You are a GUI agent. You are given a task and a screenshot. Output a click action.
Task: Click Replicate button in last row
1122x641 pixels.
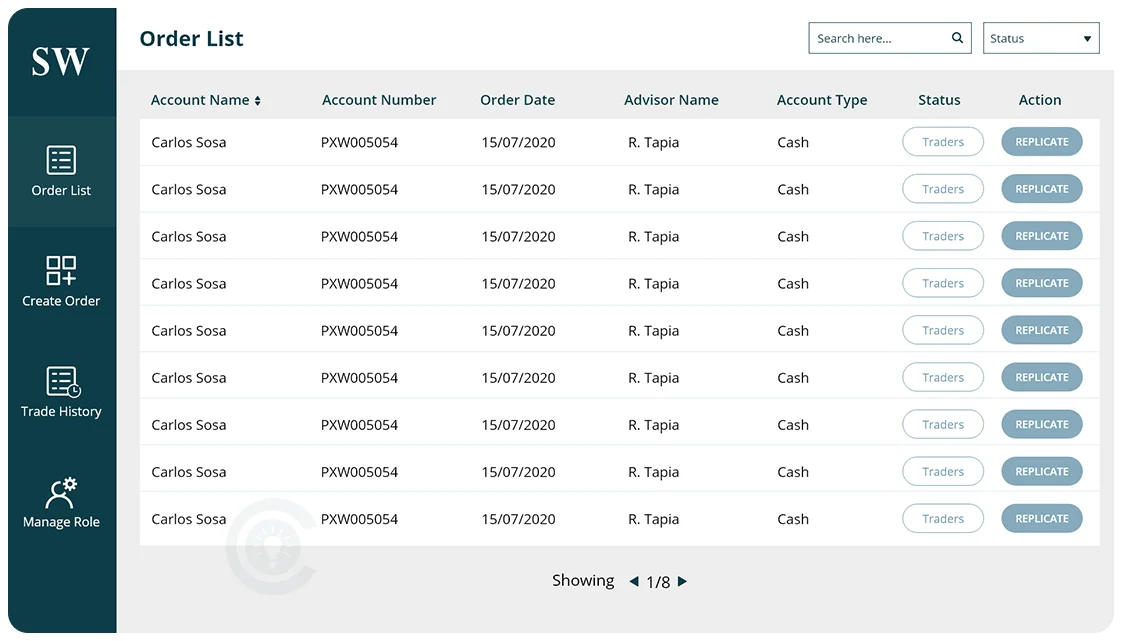(1041, 519)
